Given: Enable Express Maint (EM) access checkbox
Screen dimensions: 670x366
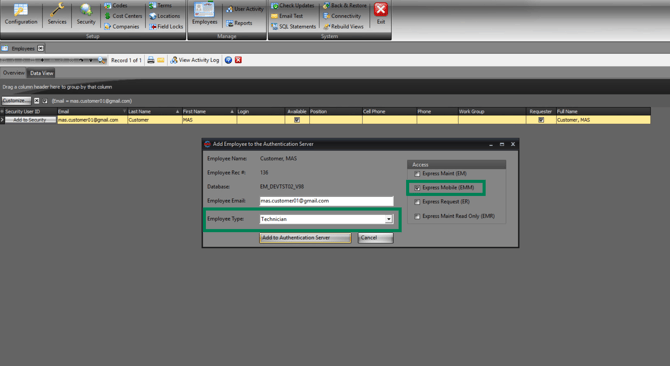Looking at the screenshot, I should 417,174.
